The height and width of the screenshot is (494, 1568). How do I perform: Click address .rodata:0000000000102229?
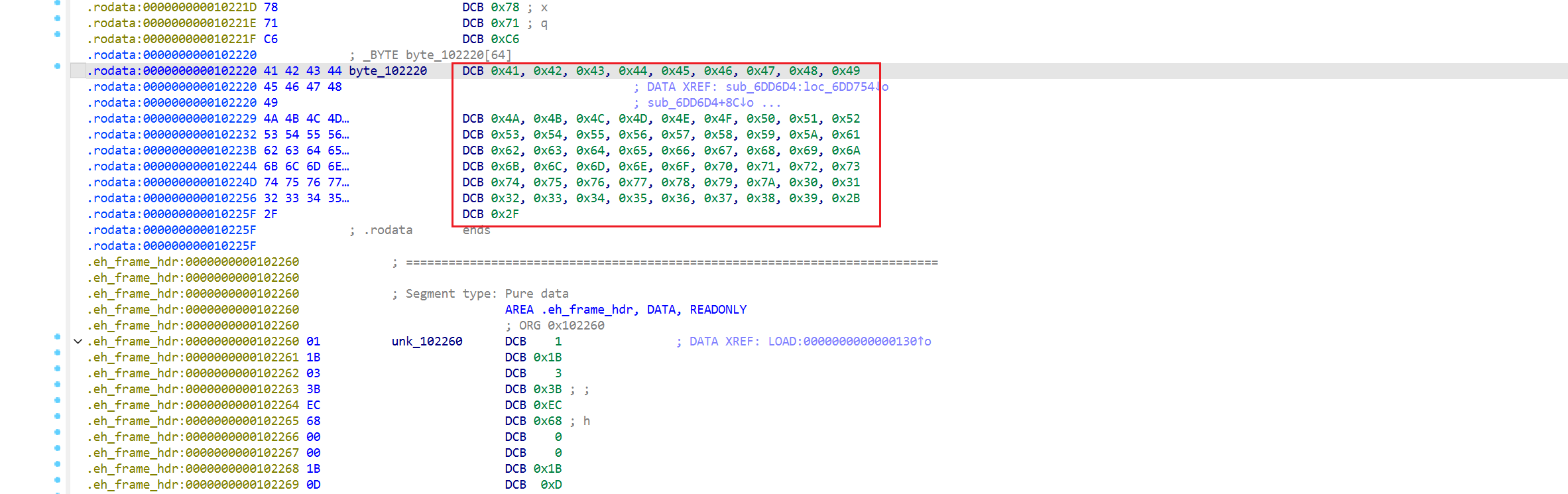(172, 119)
